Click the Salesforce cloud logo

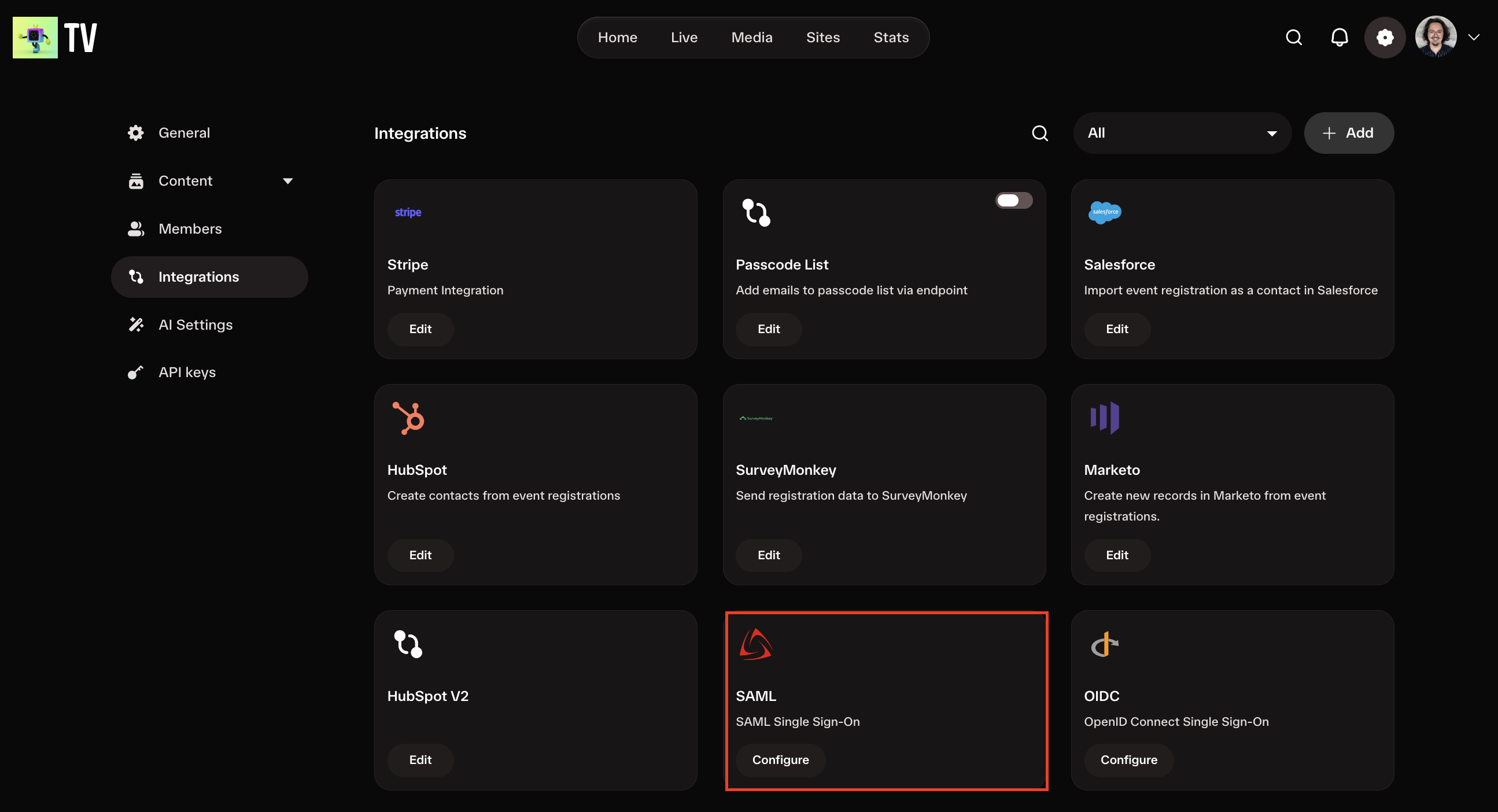tap(1104, 212)
